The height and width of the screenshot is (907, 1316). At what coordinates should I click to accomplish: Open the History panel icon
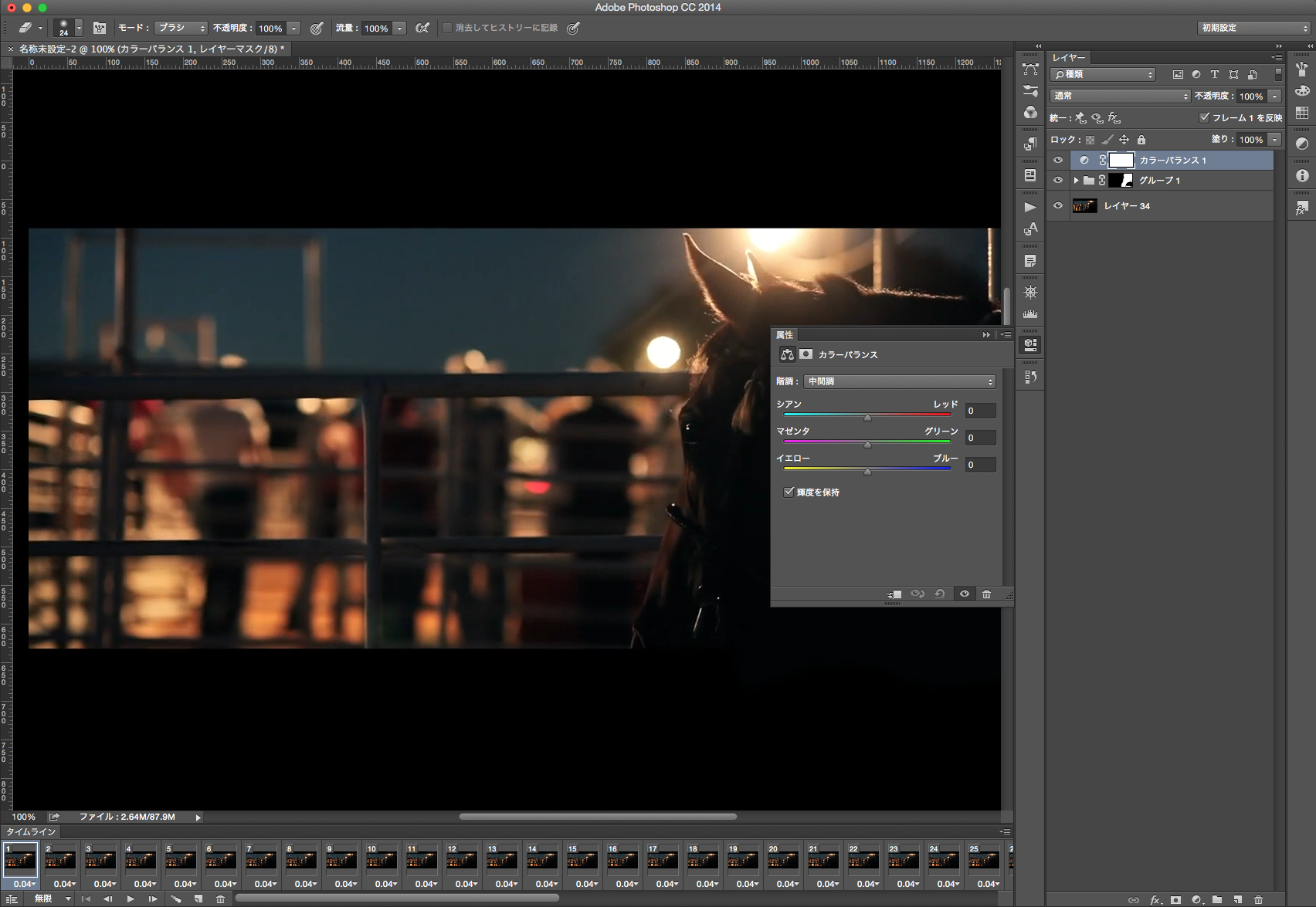tap(1030, 377)
